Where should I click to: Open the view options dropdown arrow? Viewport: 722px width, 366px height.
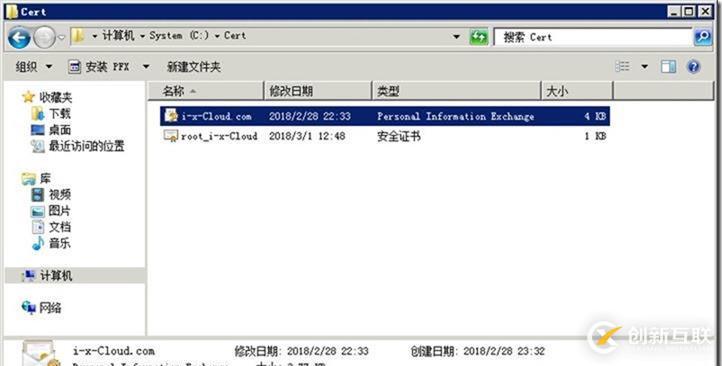point(645,67)
